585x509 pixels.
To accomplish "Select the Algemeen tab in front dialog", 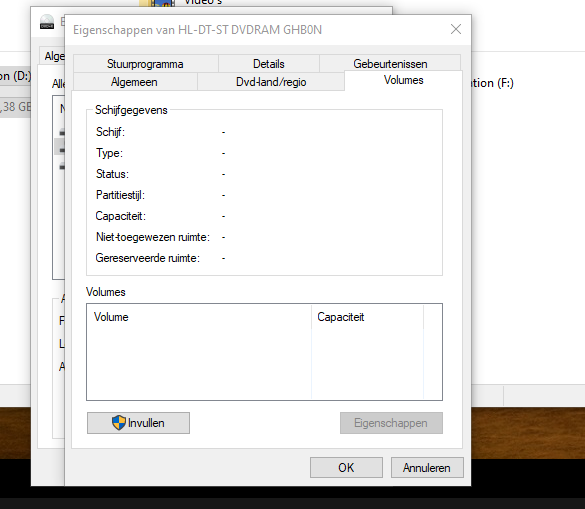I will point(134,82).
